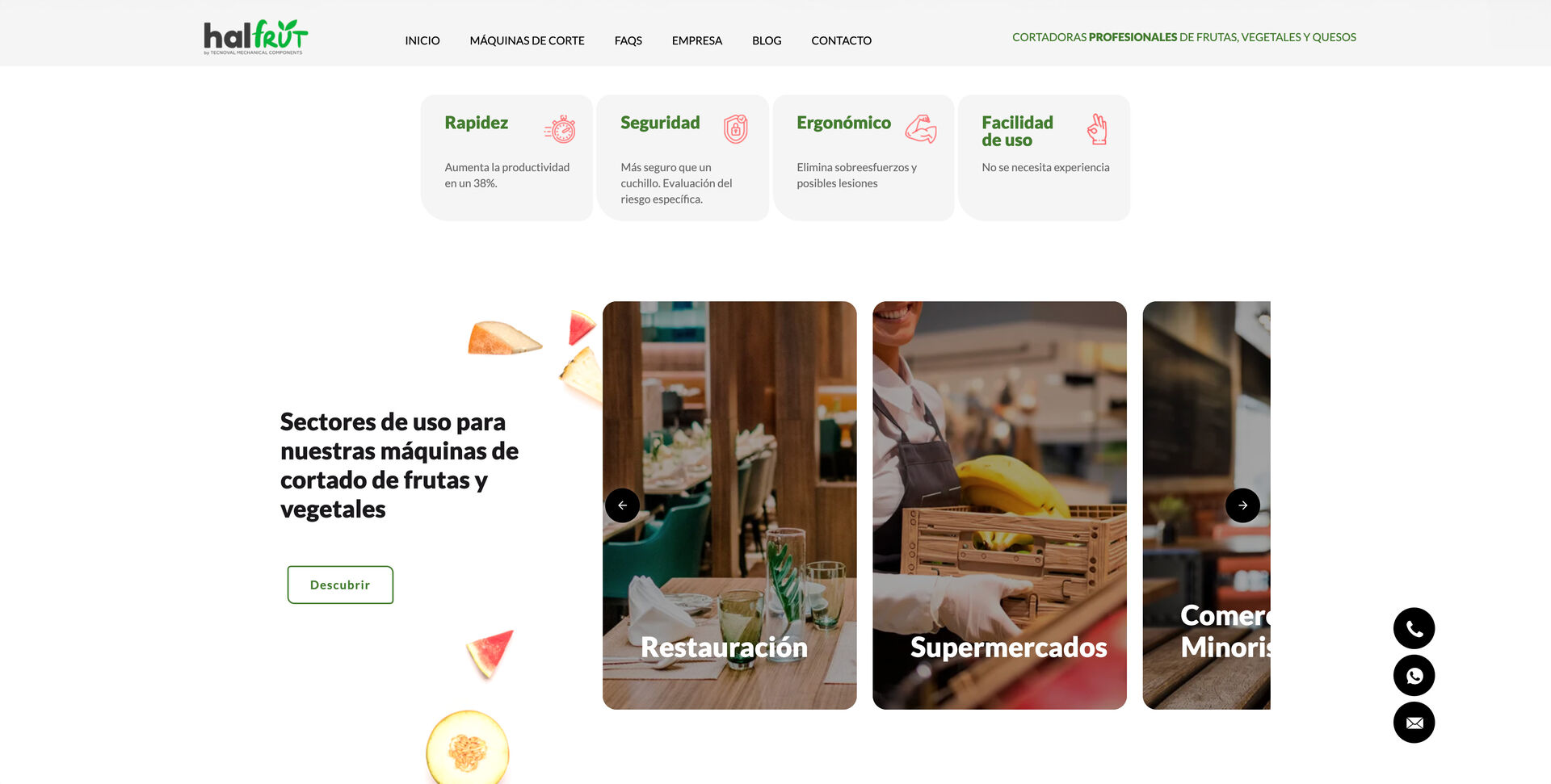The height and width of the screenshot is (784, 1551).
Task: Click the OK hand icon in Facilidad card
Action: [x=1097, y=129]
